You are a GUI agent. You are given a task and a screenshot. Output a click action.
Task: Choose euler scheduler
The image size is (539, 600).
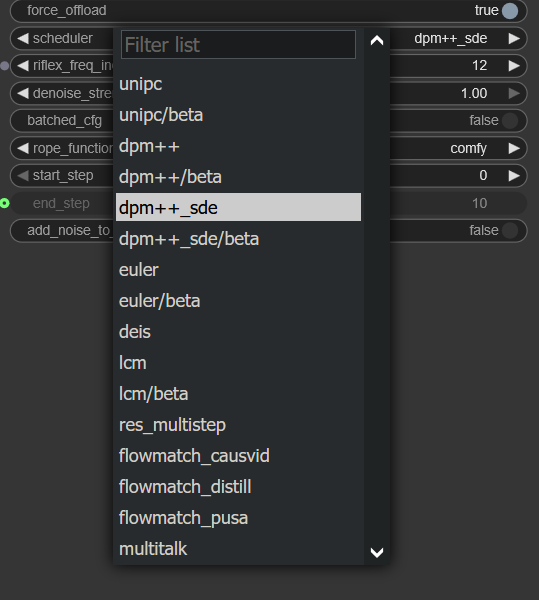238,269
